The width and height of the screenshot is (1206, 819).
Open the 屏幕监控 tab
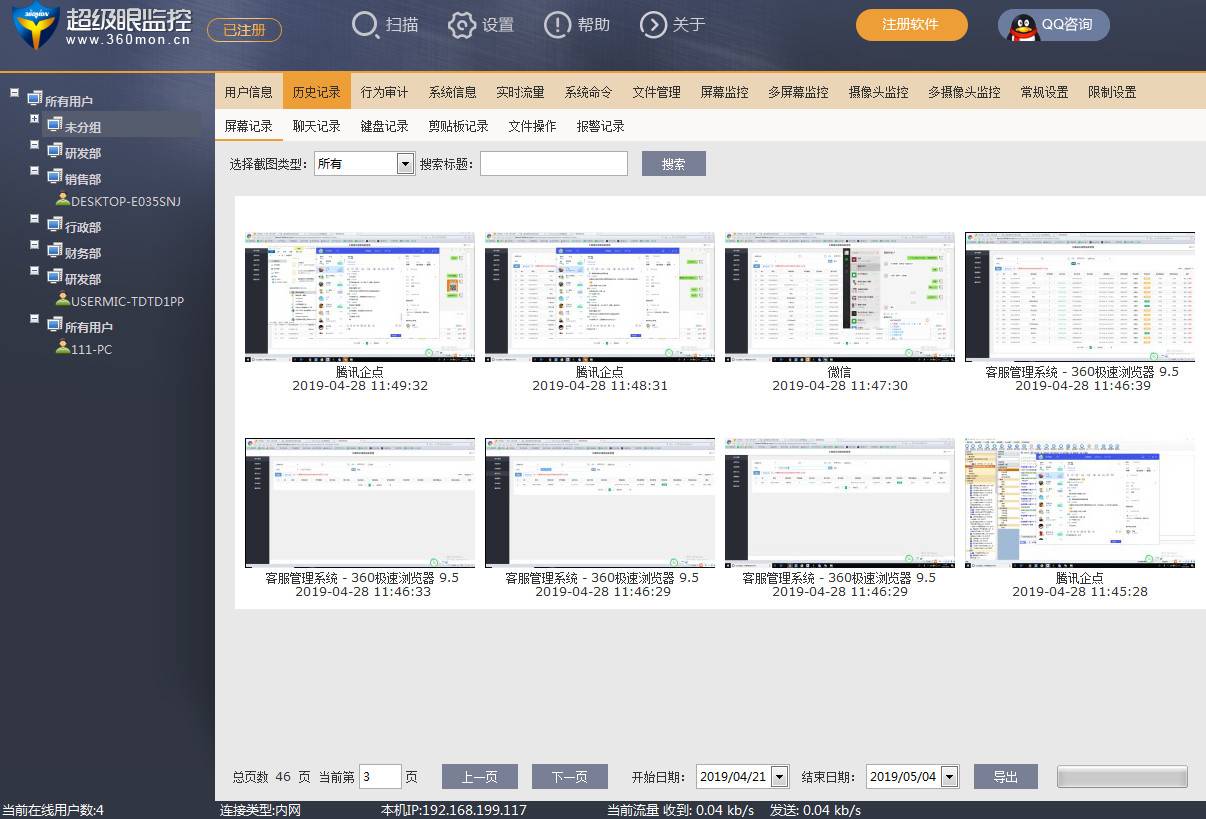click(725, 92)
